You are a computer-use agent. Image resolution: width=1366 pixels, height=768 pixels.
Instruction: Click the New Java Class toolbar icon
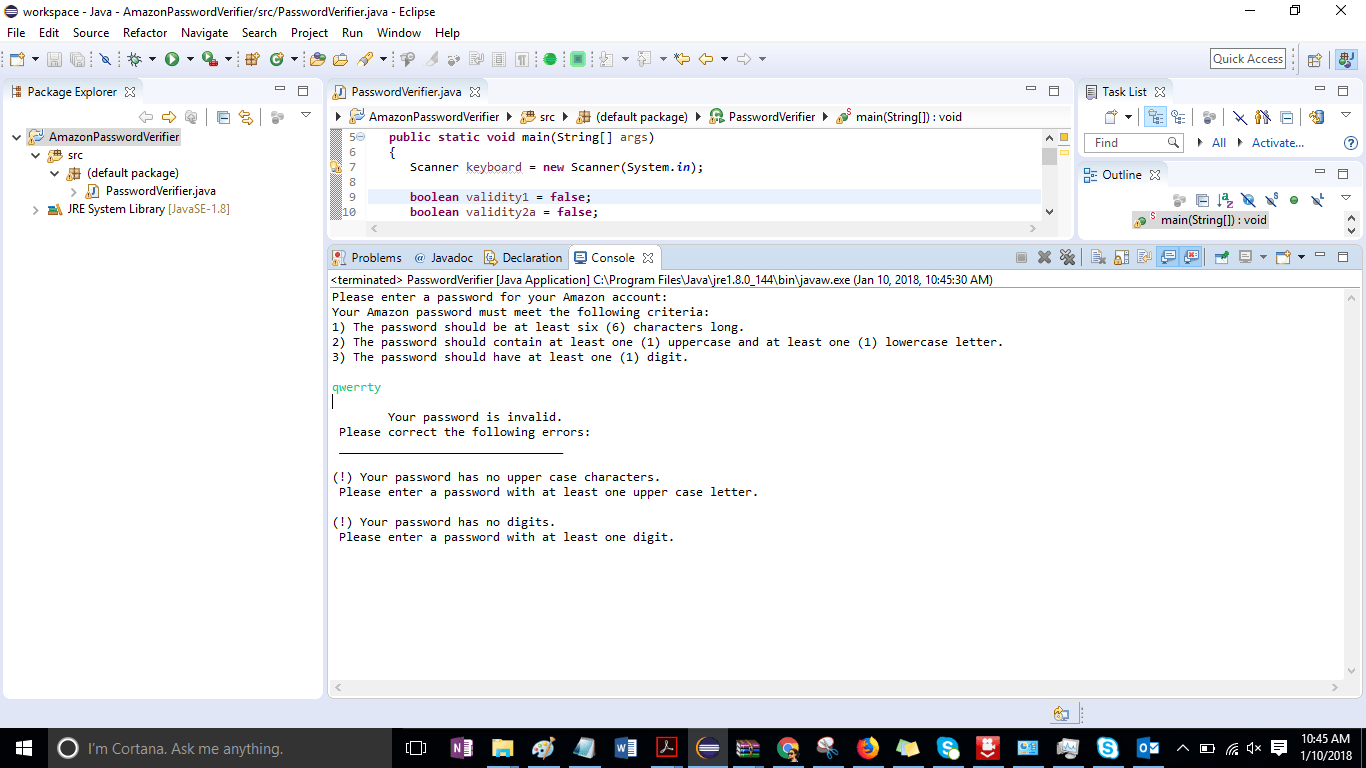[277, 60]
